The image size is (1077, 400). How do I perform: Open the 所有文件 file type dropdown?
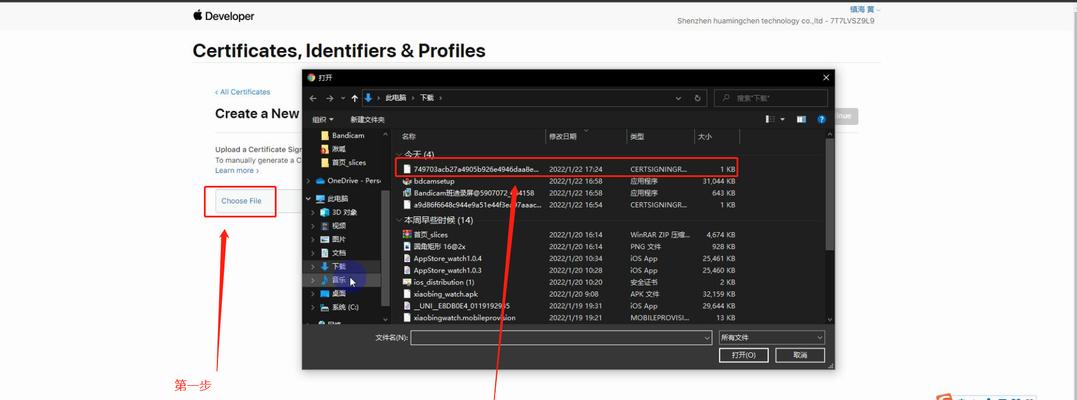(x=771, y=337)
